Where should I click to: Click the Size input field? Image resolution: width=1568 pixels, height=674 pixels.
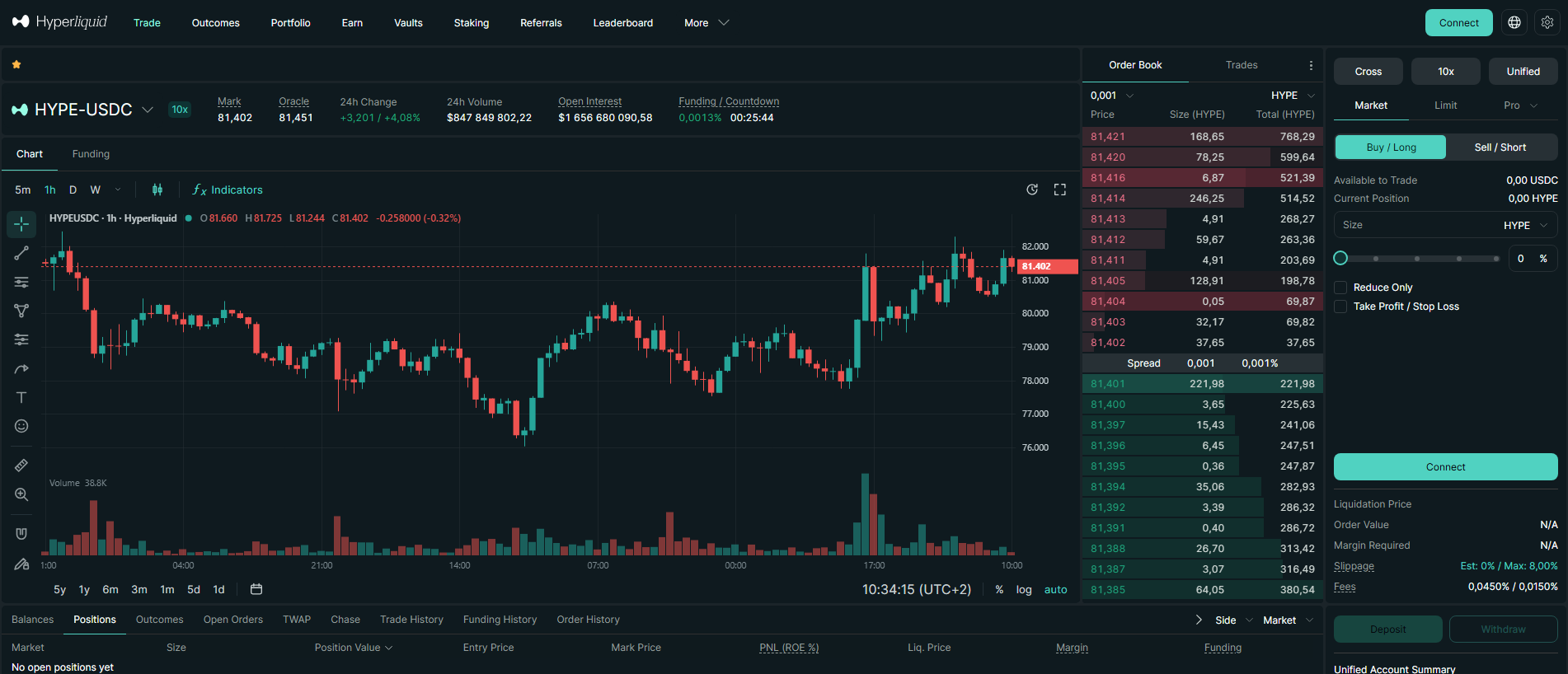click(x=1445, y=225)
